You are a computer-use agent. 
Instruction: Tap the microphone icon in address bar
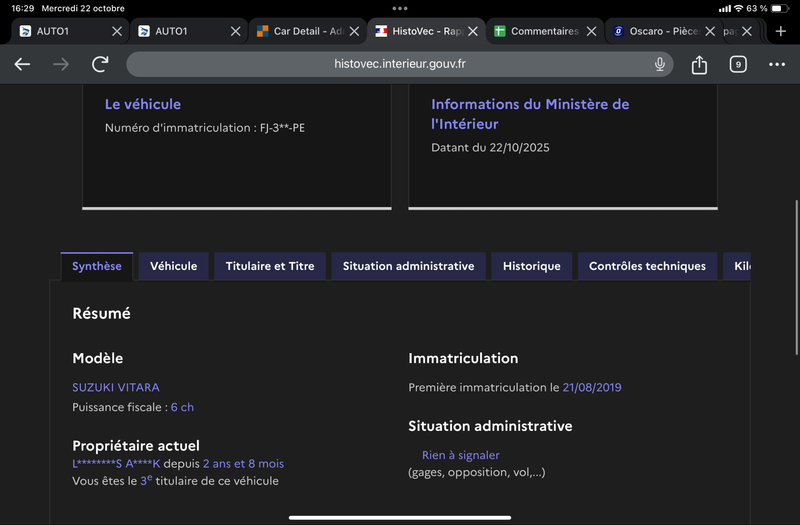coord(660,64)
